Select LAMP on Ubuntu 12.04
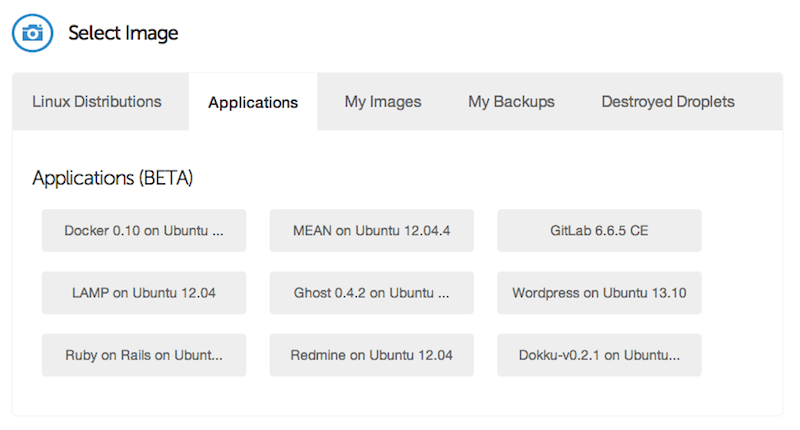Viewport: 800px width, 430px height. 144,293
